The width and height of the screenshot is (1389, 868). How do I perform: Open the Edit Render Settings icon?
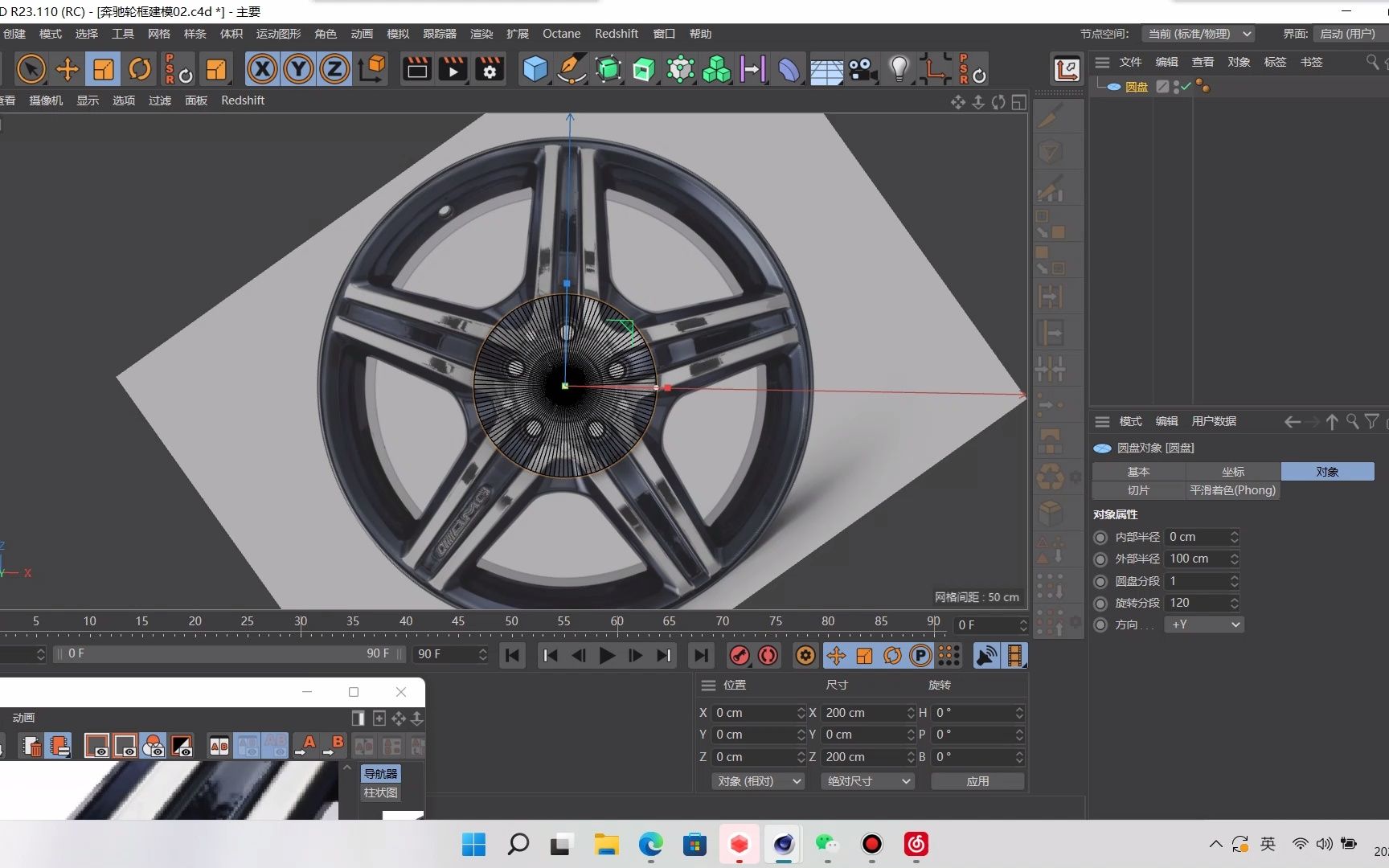(x=489, y=69)
